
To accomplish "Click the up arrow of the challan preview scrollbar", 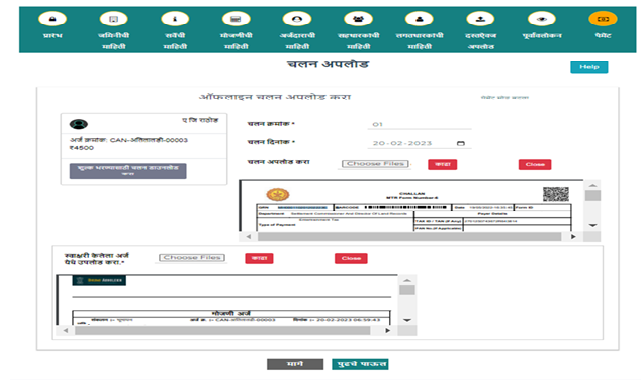I will [593, 185].
